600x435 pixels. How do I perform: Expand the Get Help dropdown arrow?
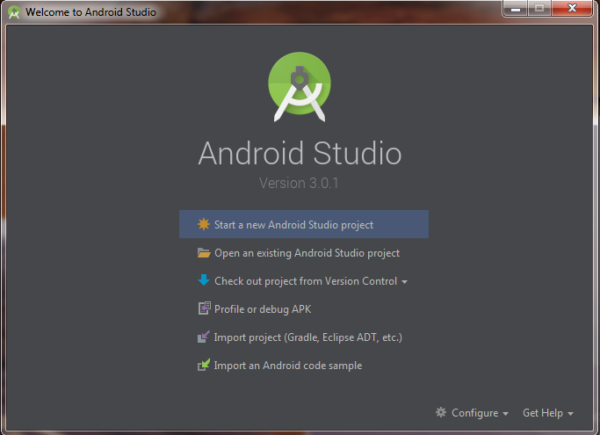[571, 413]
